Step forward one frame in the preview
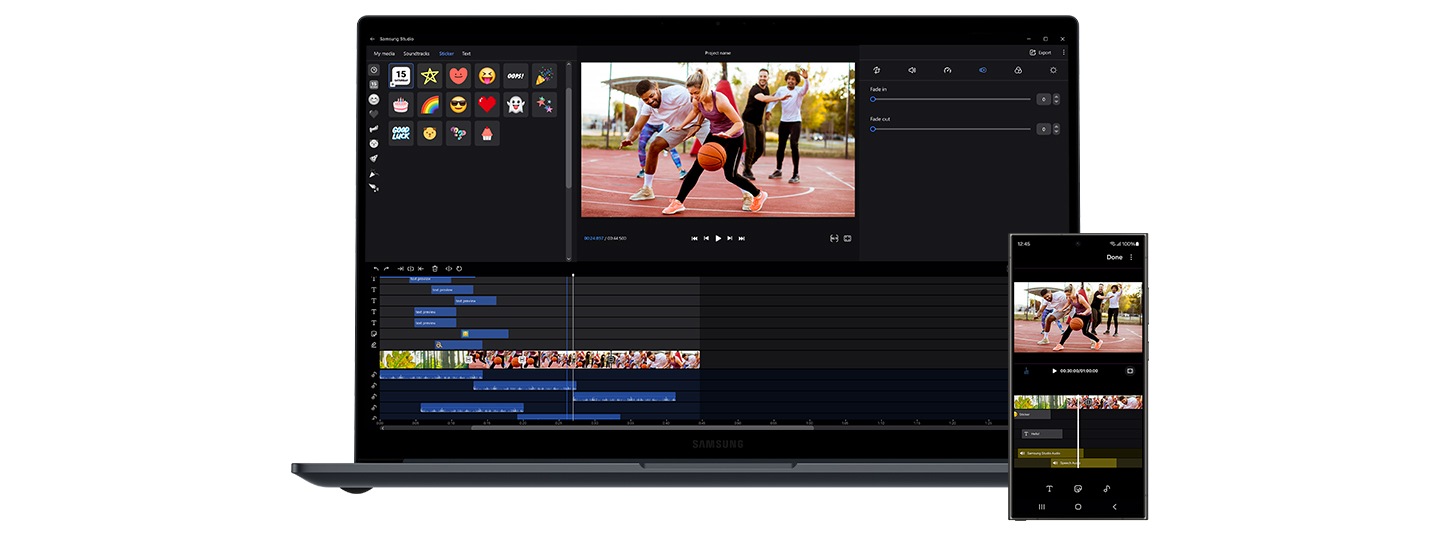The image size is (1440, 539). pyautogui.click(x=730, y=238)
